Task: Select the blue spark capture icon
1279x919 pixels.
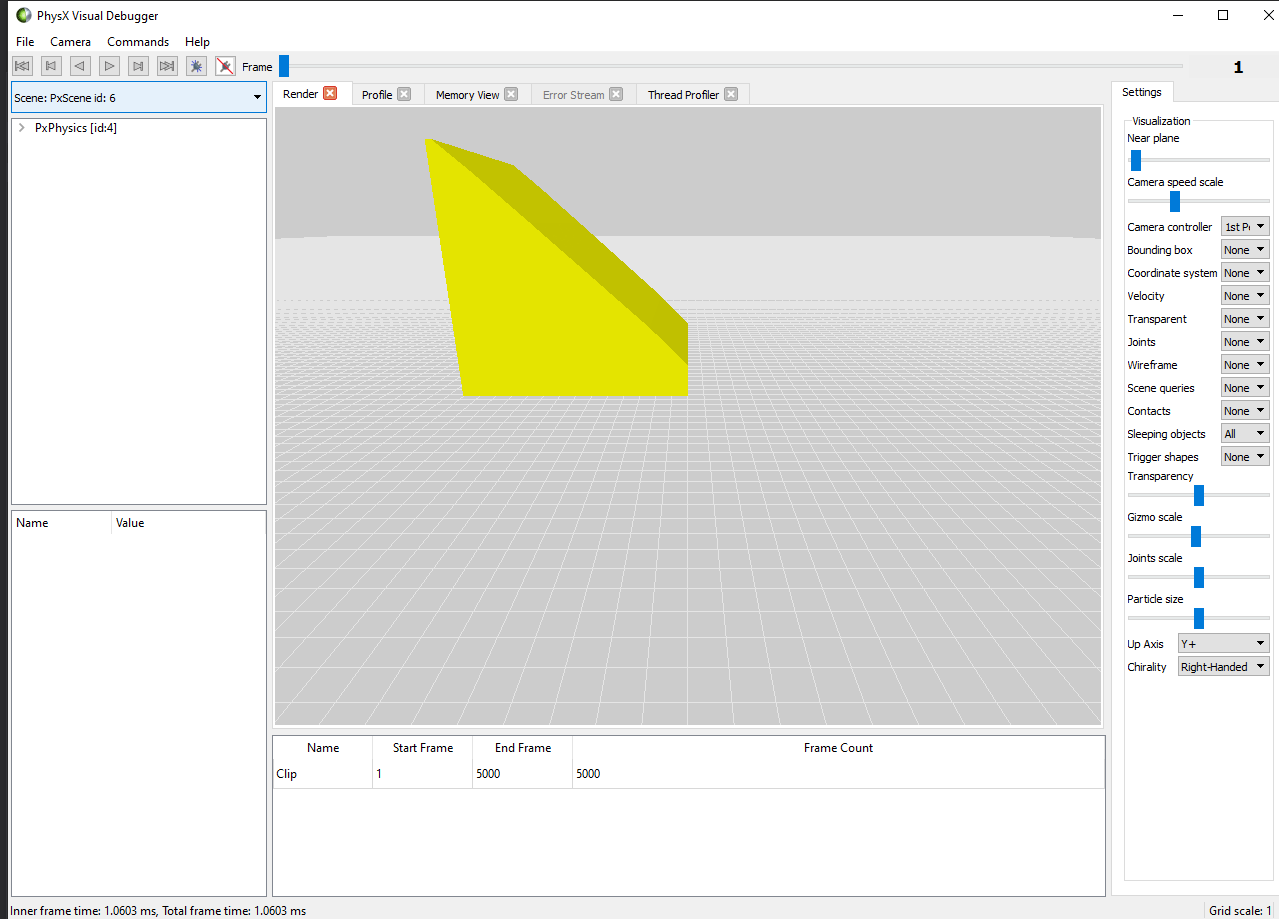Action: 196,66
